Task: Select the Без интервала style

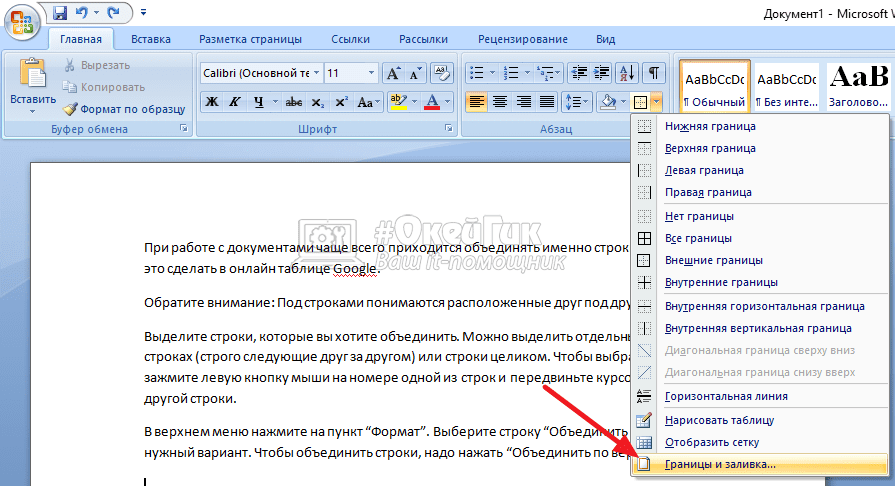Action: coord(787,86)
